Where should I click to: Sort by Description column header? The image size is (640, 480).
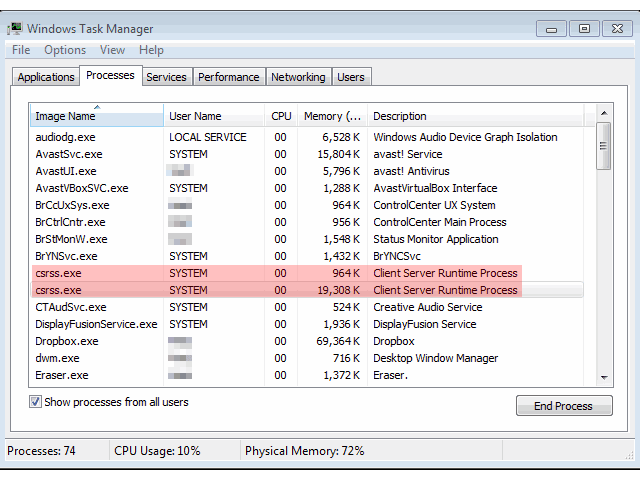point(476,116)
